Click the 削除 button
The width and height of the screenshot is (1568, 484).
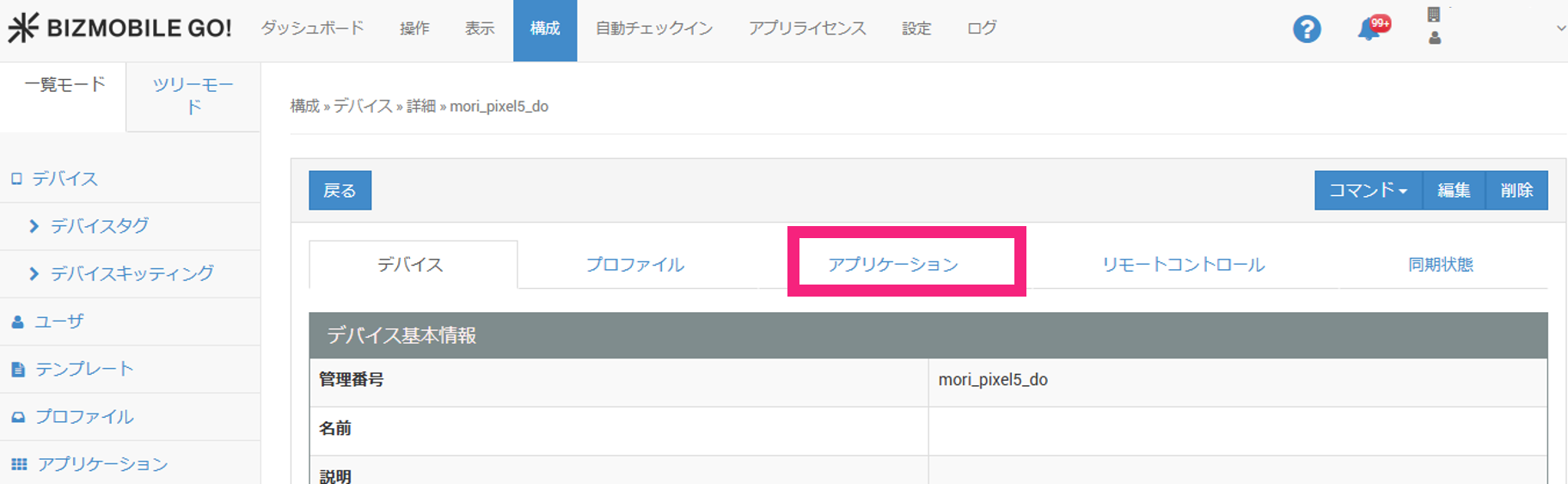pos(1516,190)
